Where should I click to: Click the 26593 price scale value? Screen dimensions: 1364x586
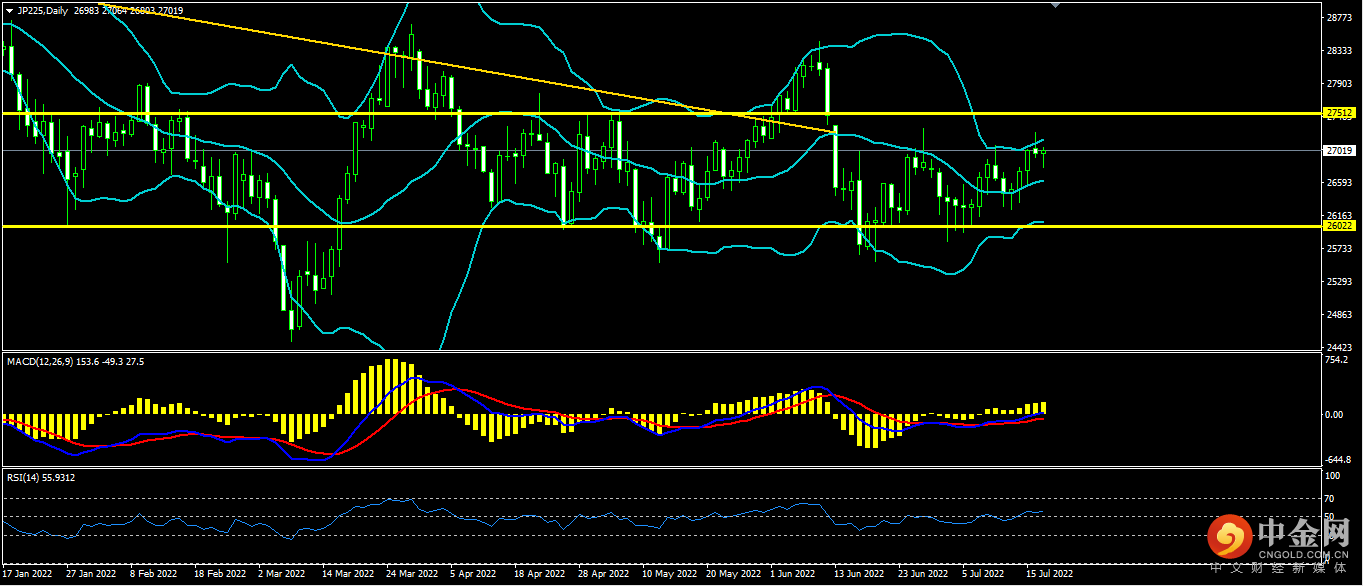tap(1338, 183)
